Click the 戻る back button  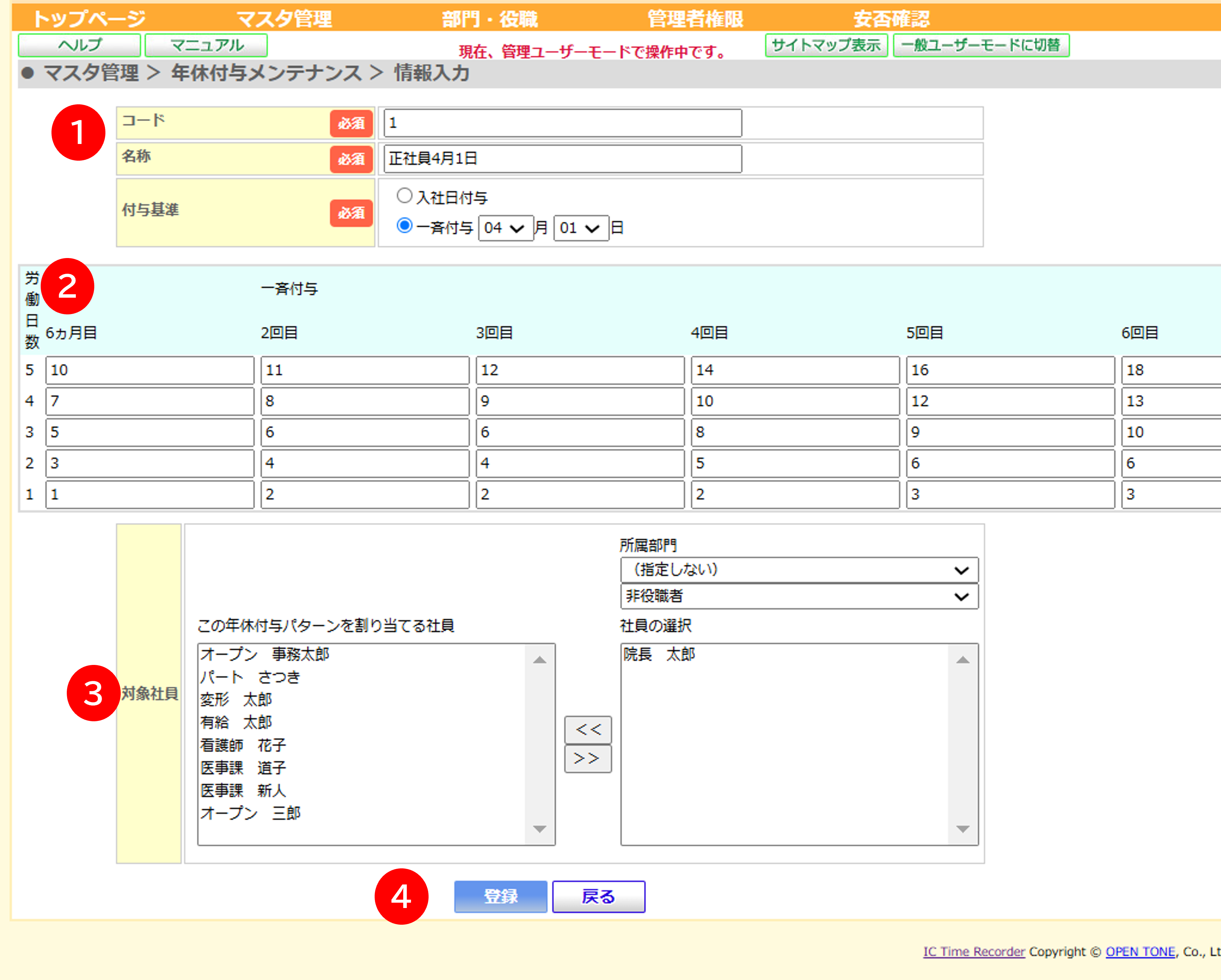pyautogui.click(x=599, y=897)
